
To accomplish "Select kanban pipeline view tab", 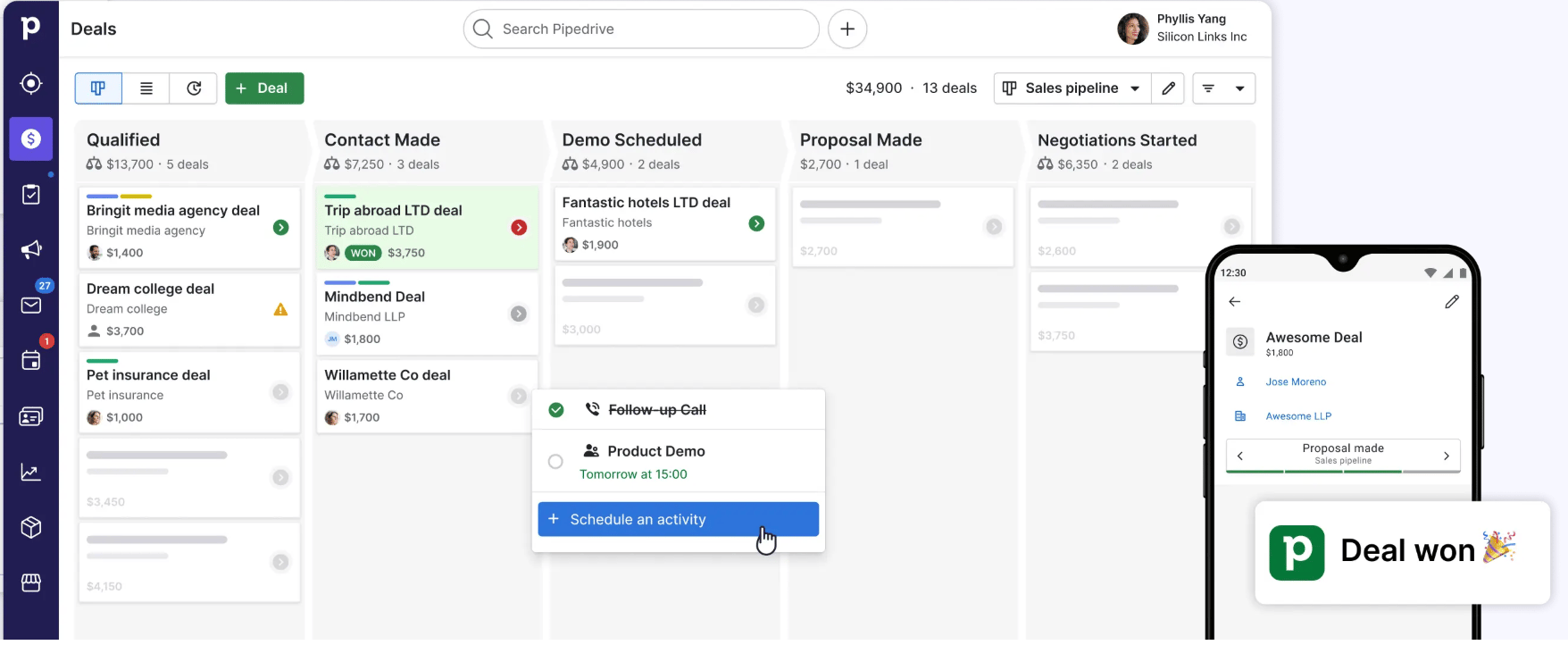I will click(x=98, y=88).
